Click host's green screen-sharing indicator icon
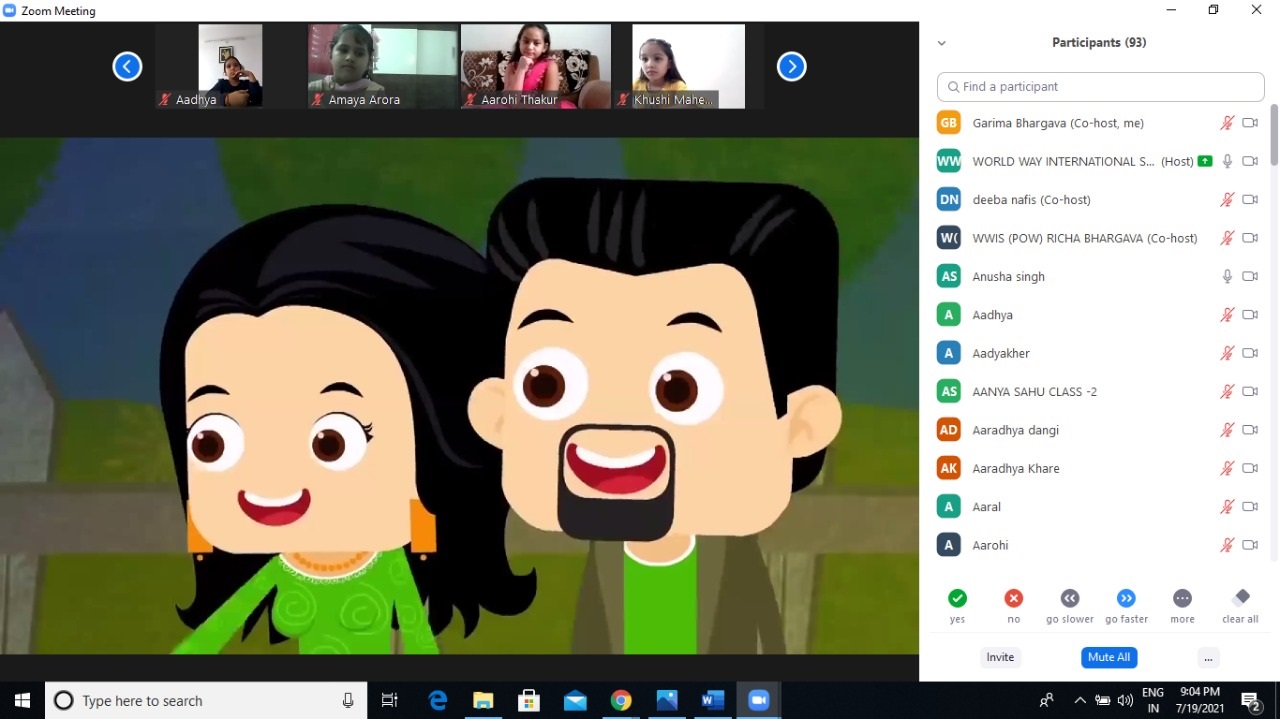1280x719 pixels. [x=1205, y=161]
